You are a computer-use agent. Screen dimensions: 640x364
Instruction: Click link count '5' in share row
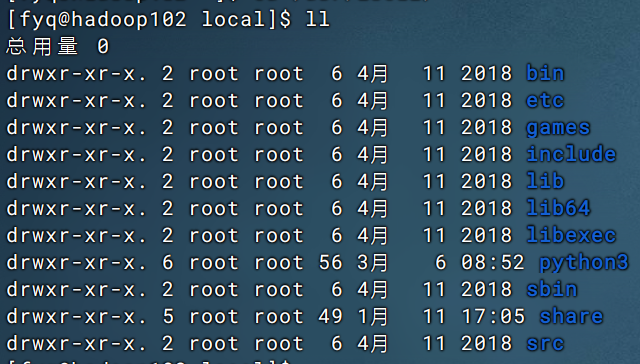(x=168, y=316)
